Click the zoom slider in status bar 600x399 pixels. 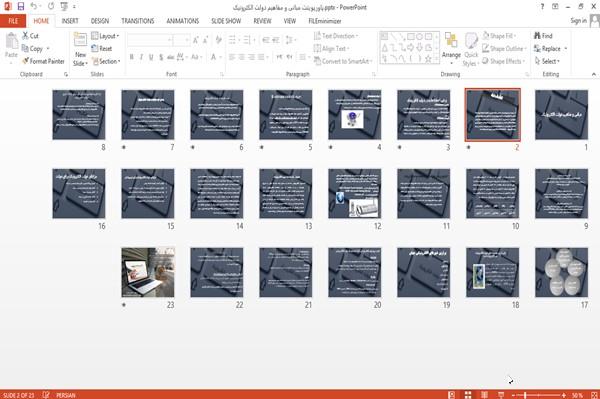[x=539, y=395]
